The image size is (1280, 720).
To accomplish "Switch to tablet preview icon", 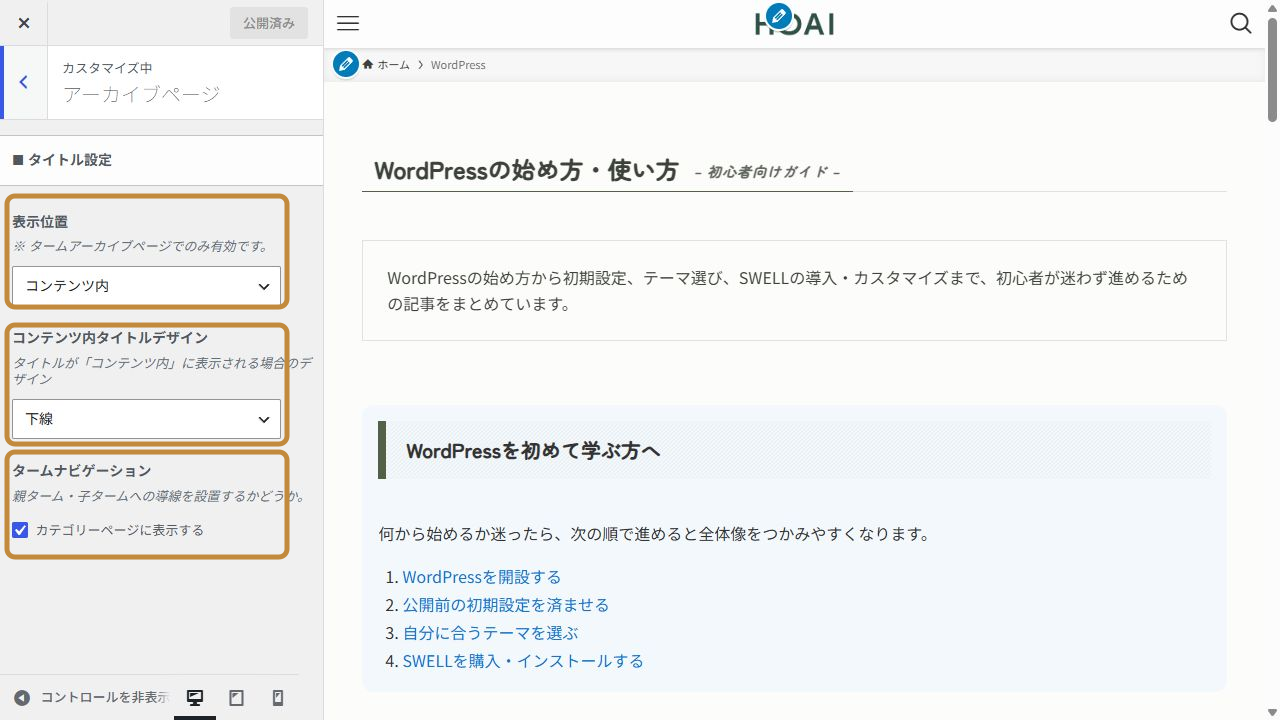I will click(237, 698).
